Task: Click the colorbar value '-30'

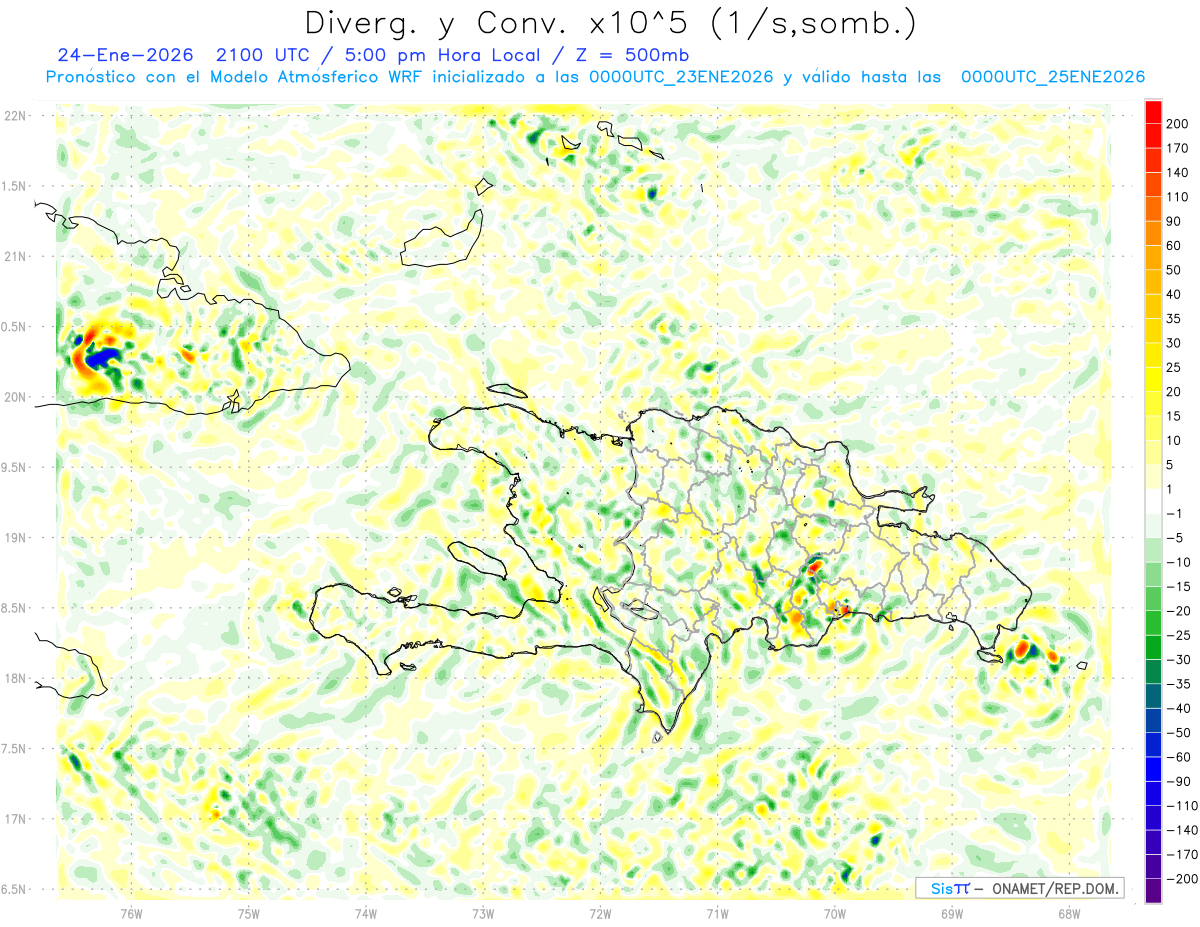Action: (x=1180, y=660)
